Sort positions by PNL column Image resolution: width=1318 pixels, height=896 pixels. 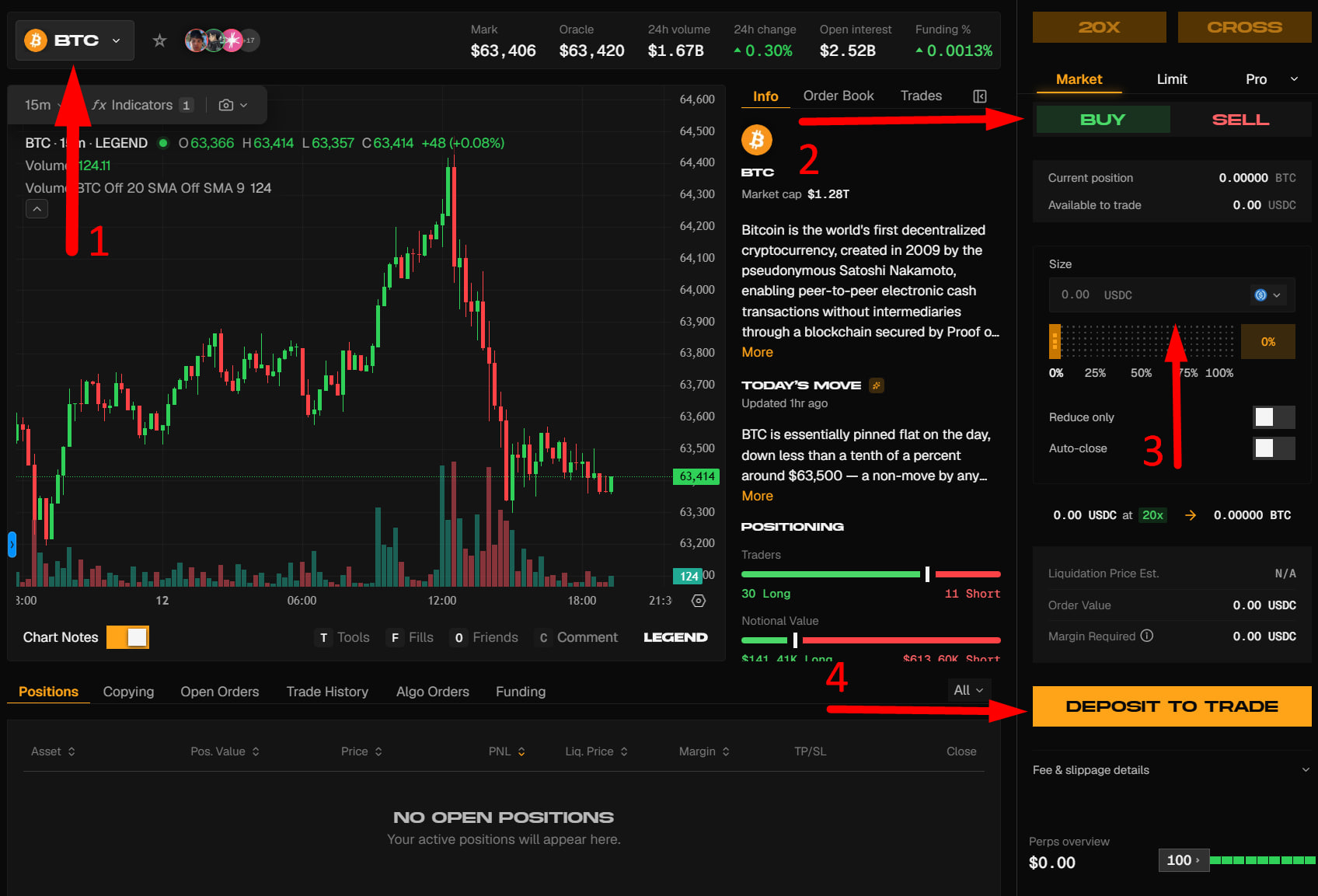coord(507,751)
